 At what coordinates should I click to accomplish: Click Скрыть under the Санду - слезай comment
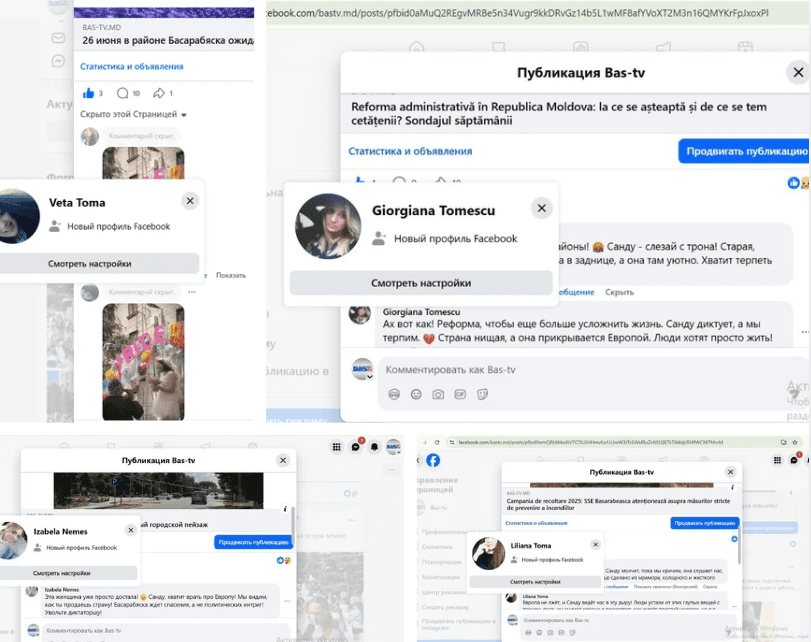click(619, 292)
